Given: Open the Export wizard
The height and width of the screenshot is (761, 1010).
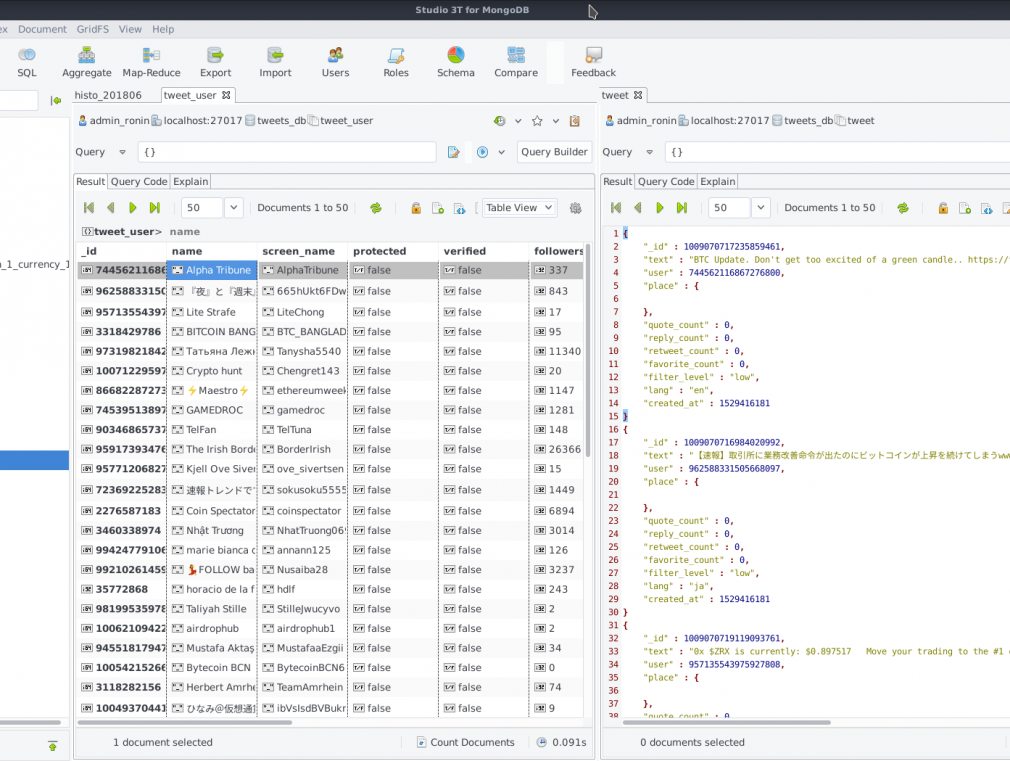Looking at the screenshot, I should [x=215, y=63].
